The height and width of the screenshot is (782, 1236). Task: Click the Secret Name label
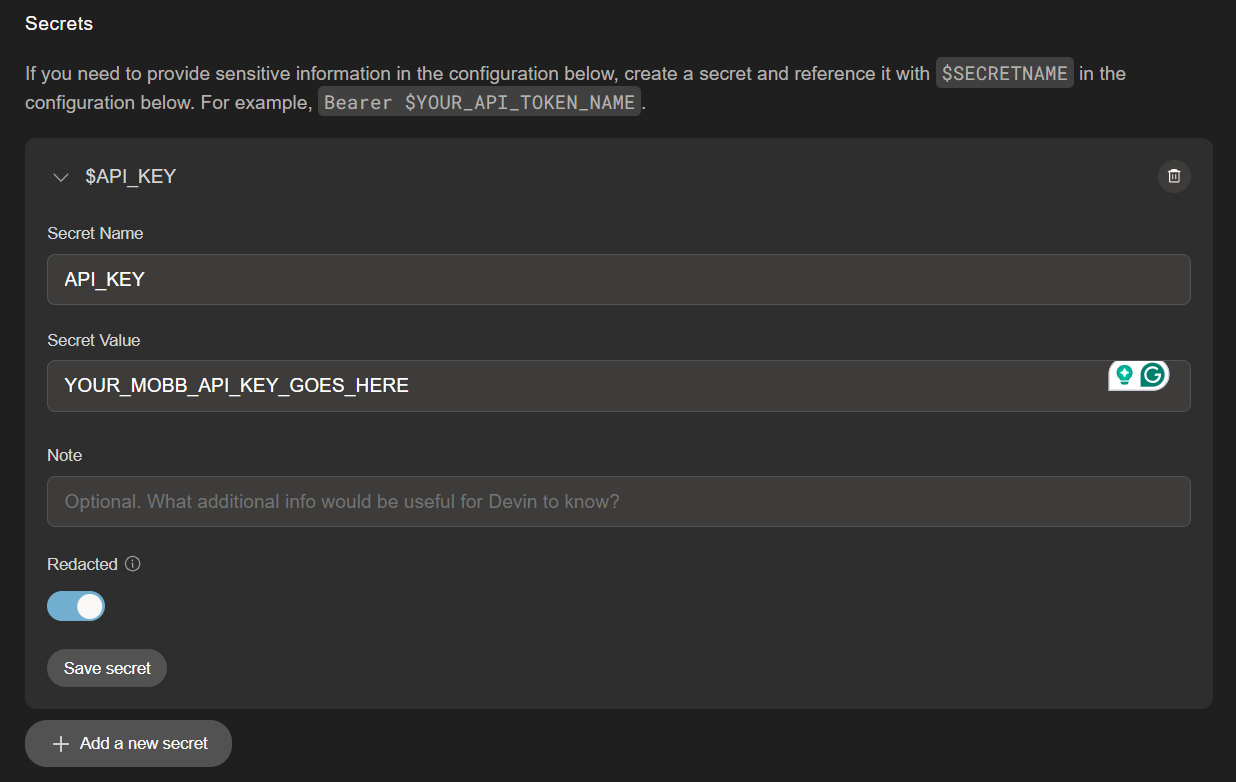coord(95,233)
